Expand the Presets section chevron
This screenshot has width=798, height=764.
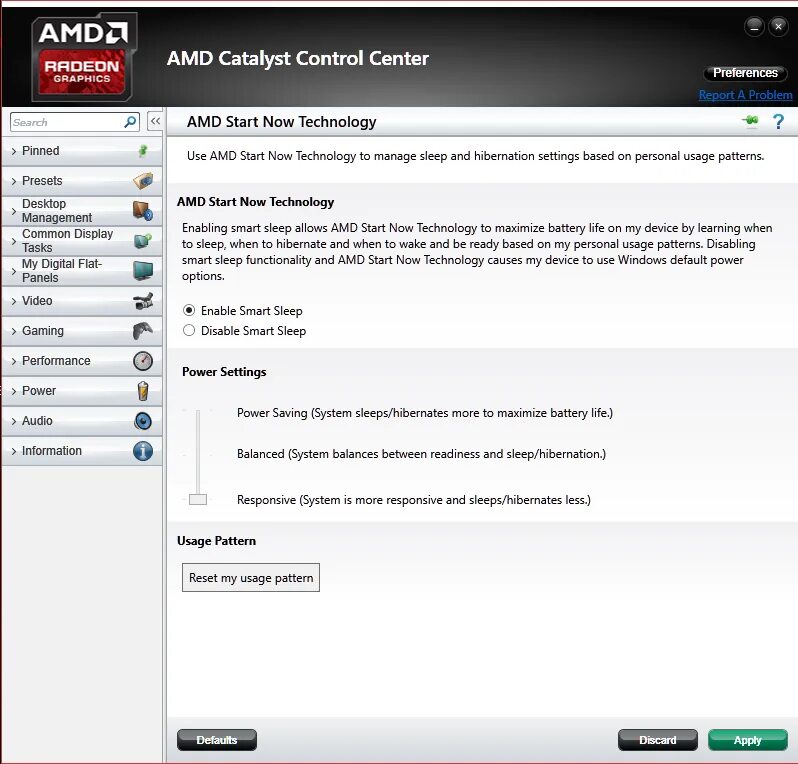tap(14, 181)
